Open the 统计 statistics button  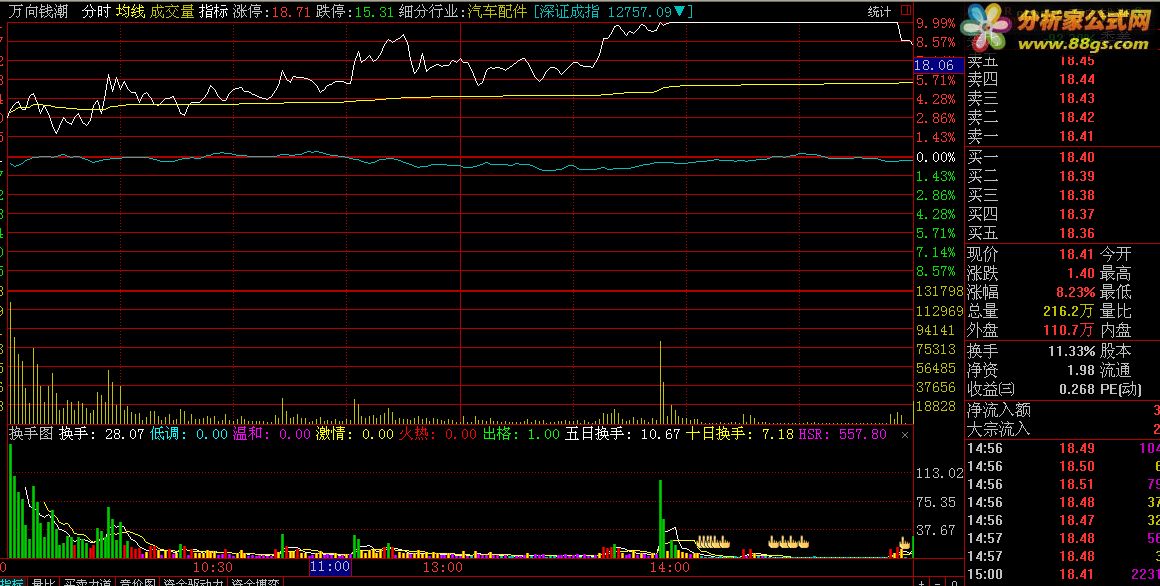click(x=879, y=12)
